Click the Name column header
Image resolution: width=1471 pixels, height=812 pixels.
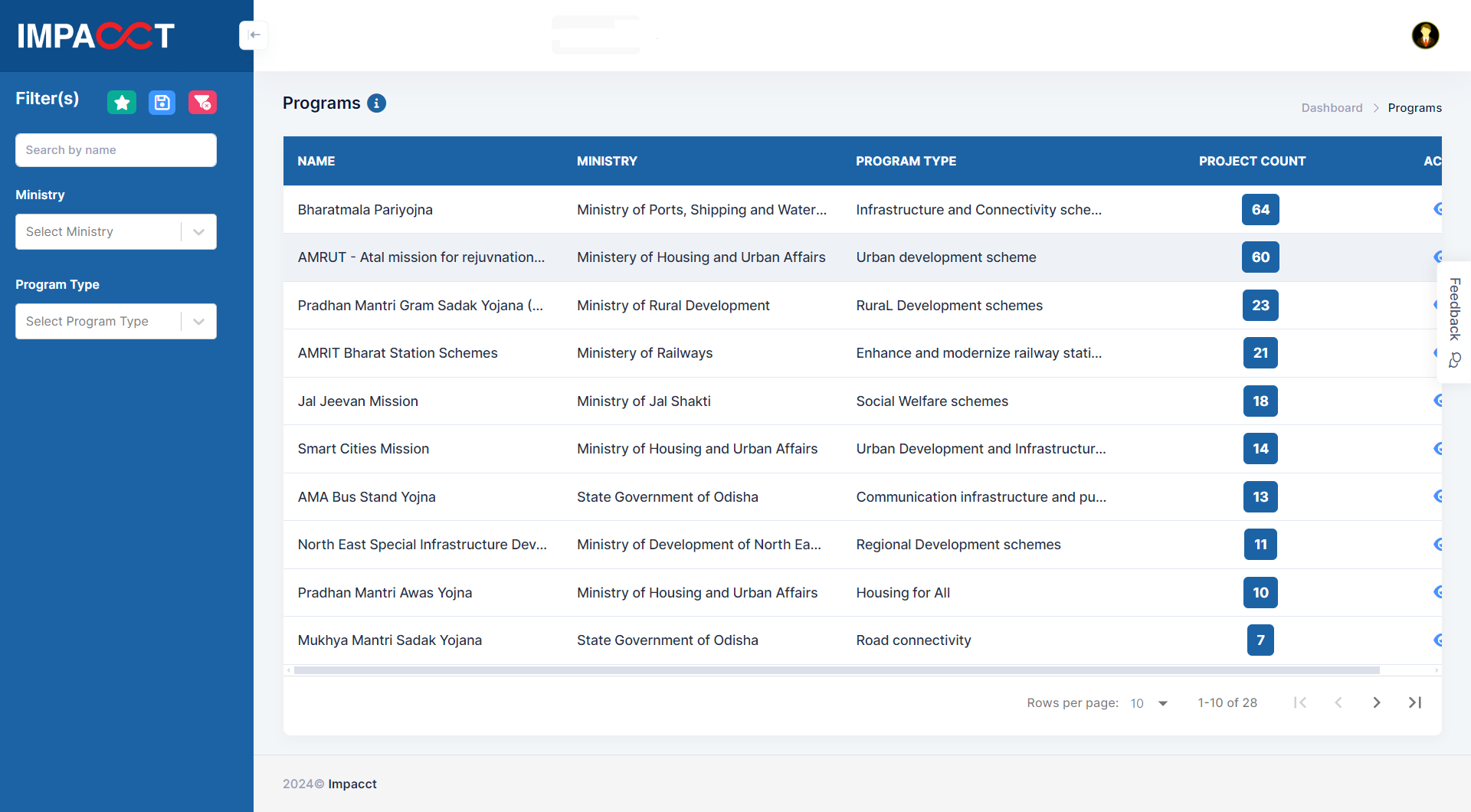[x=316, y=161]
